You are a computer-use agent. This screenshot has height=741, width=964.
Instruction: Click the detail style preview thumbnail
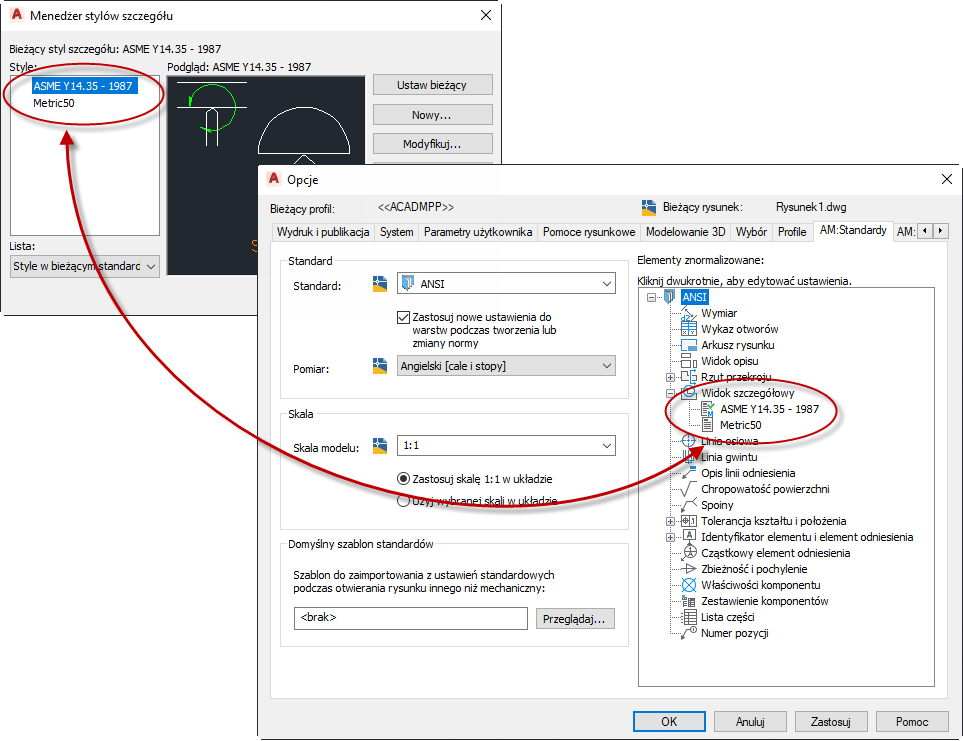(266, 175)
